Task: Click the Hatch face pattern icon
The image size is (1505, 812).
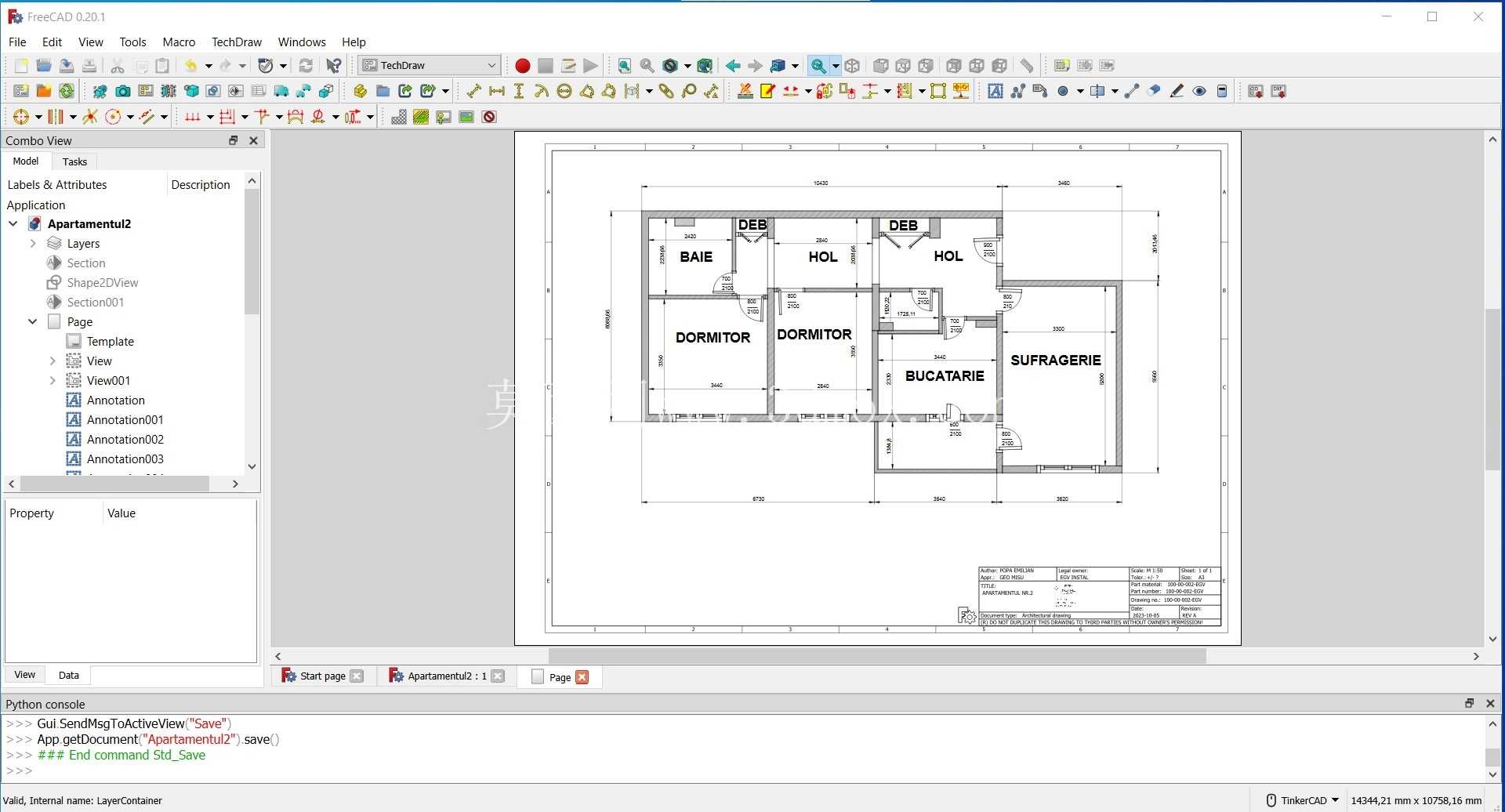Action: pyautogui.click(x=398, y=118)
